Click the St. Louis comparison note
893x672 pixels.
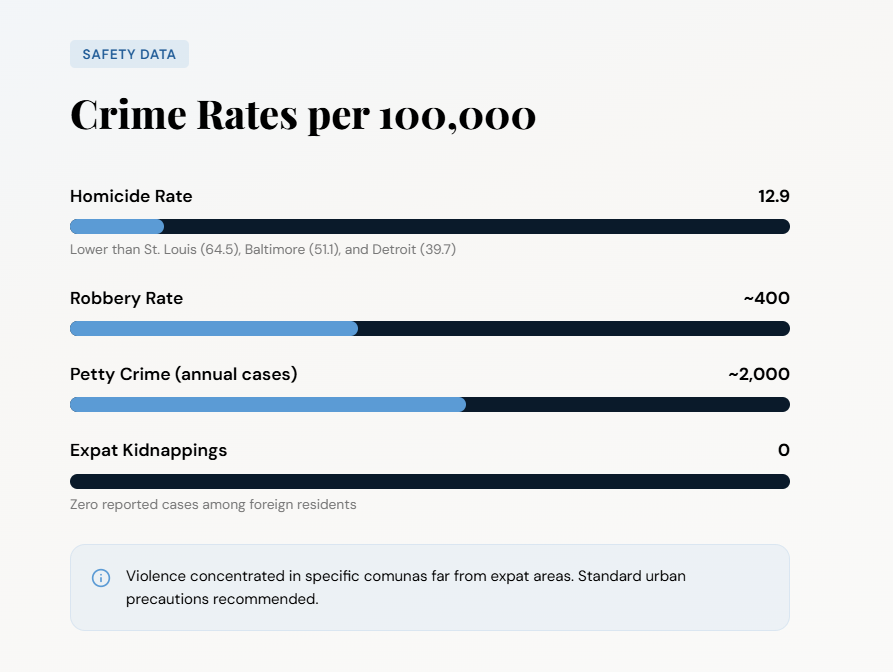(263, 249)
